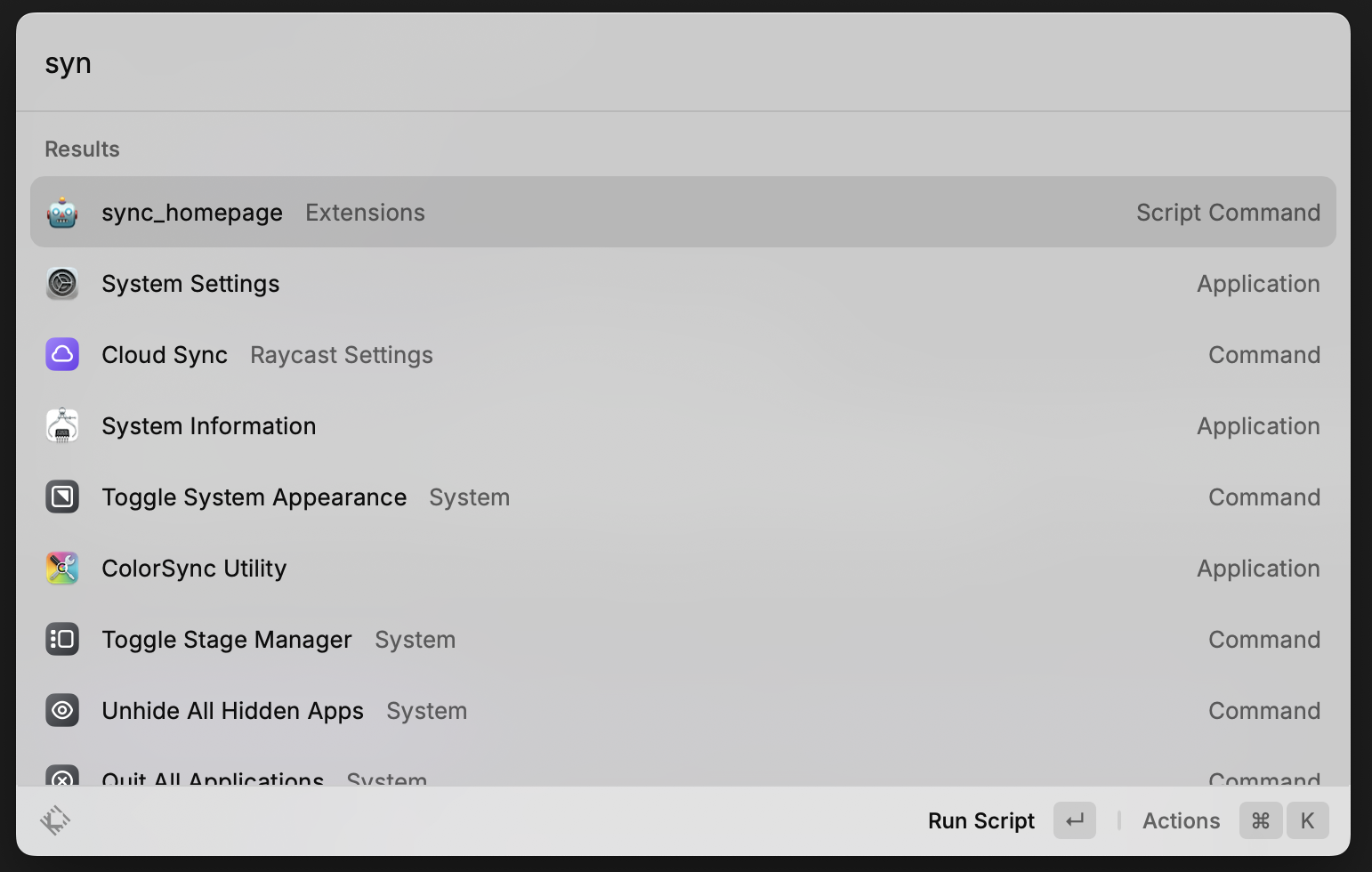Open the System Settings application result

coord(683,284)
